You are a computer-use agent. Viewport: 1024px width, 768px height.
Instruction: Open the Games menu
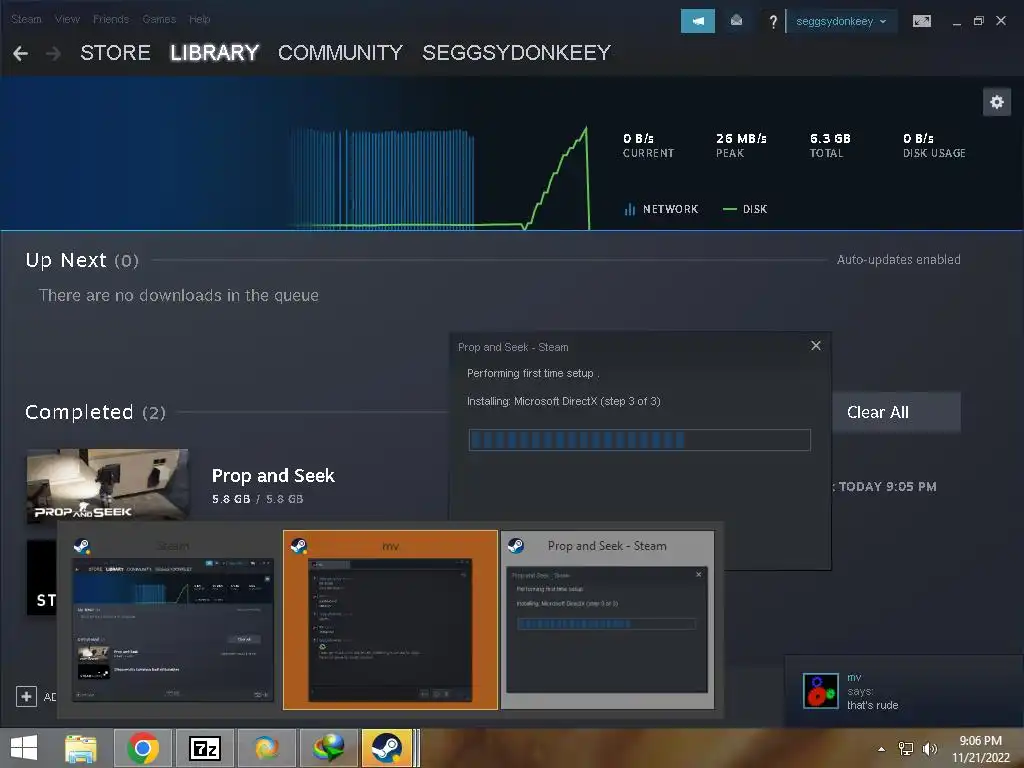pos(159,19)
